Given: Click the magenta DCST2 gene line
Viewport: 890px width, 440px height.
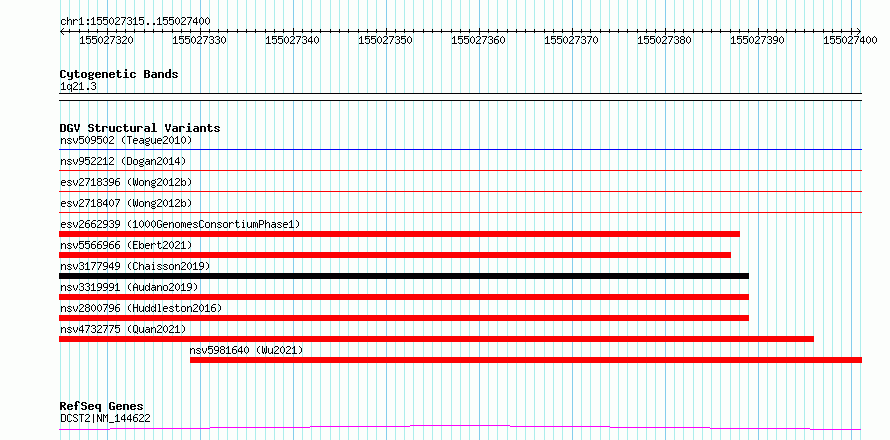Looking at the screenshot, I should click(x=461, y=427).
